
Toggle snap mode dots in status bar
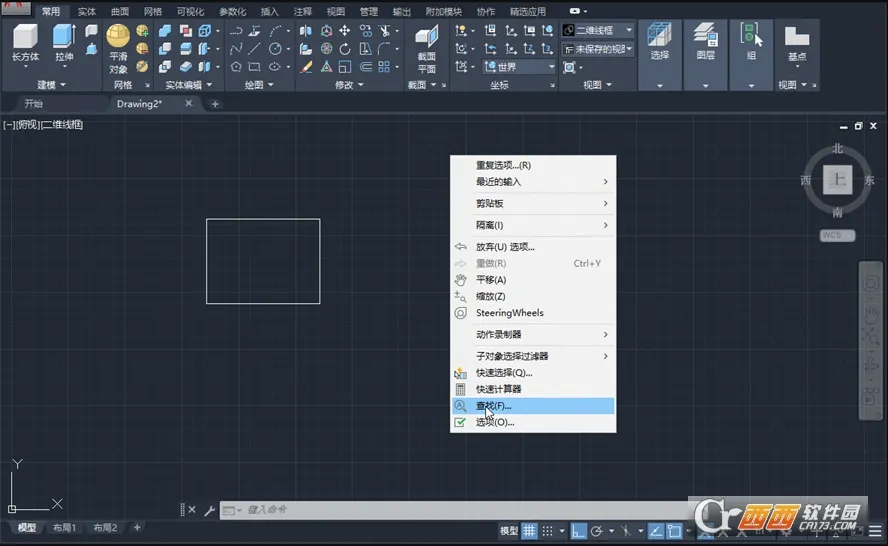(x=547, y=531)
